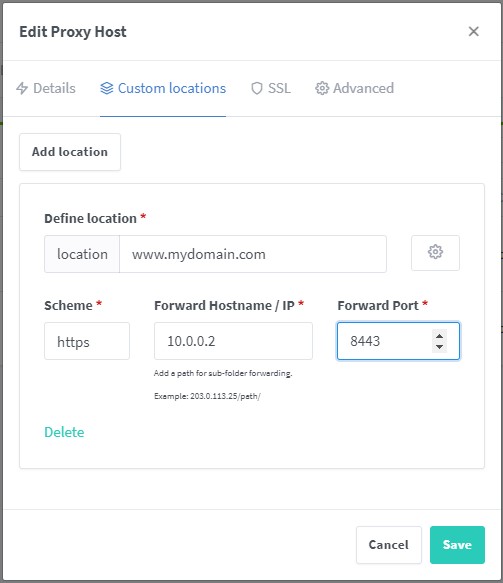Cancel editing the proxy host
This screenshot has height=583, width=503.
coord(388,545)
